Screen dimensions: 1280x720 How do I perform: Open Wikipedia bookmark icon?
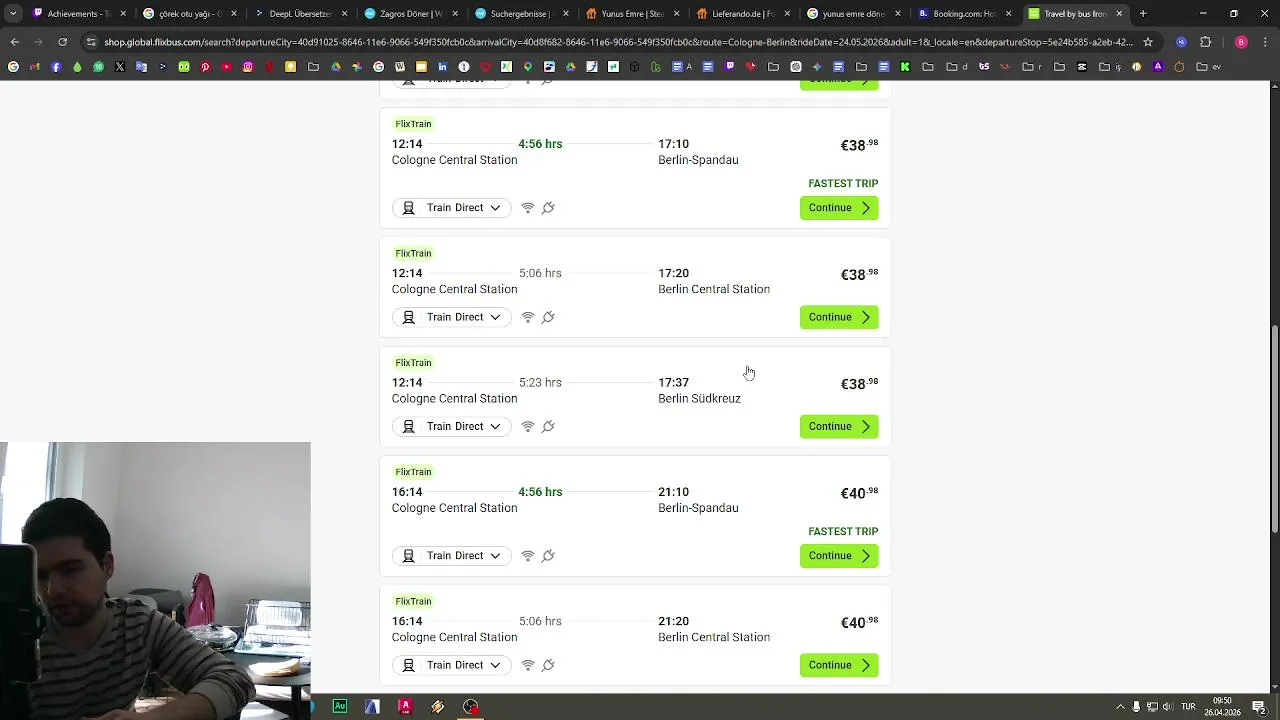click(400, 67)
